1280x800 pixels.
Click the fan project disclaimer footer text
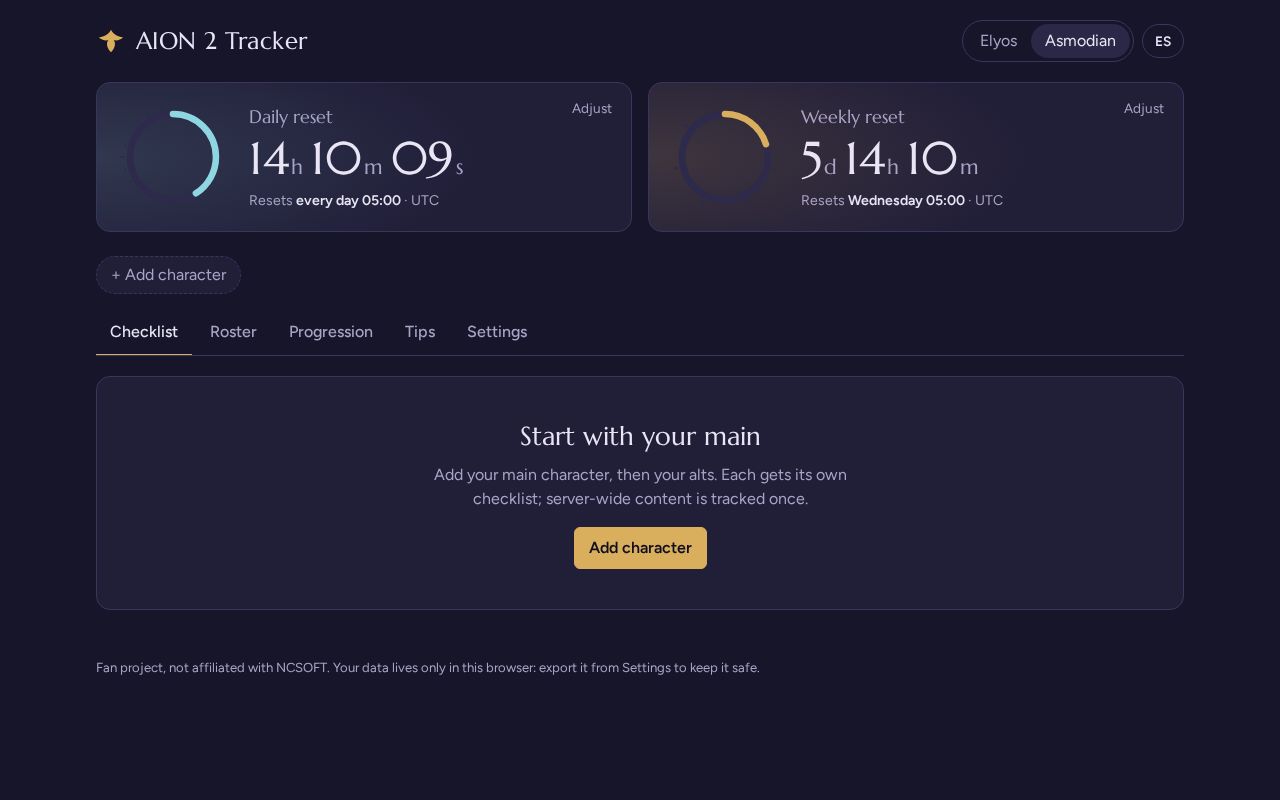point(428,667)
